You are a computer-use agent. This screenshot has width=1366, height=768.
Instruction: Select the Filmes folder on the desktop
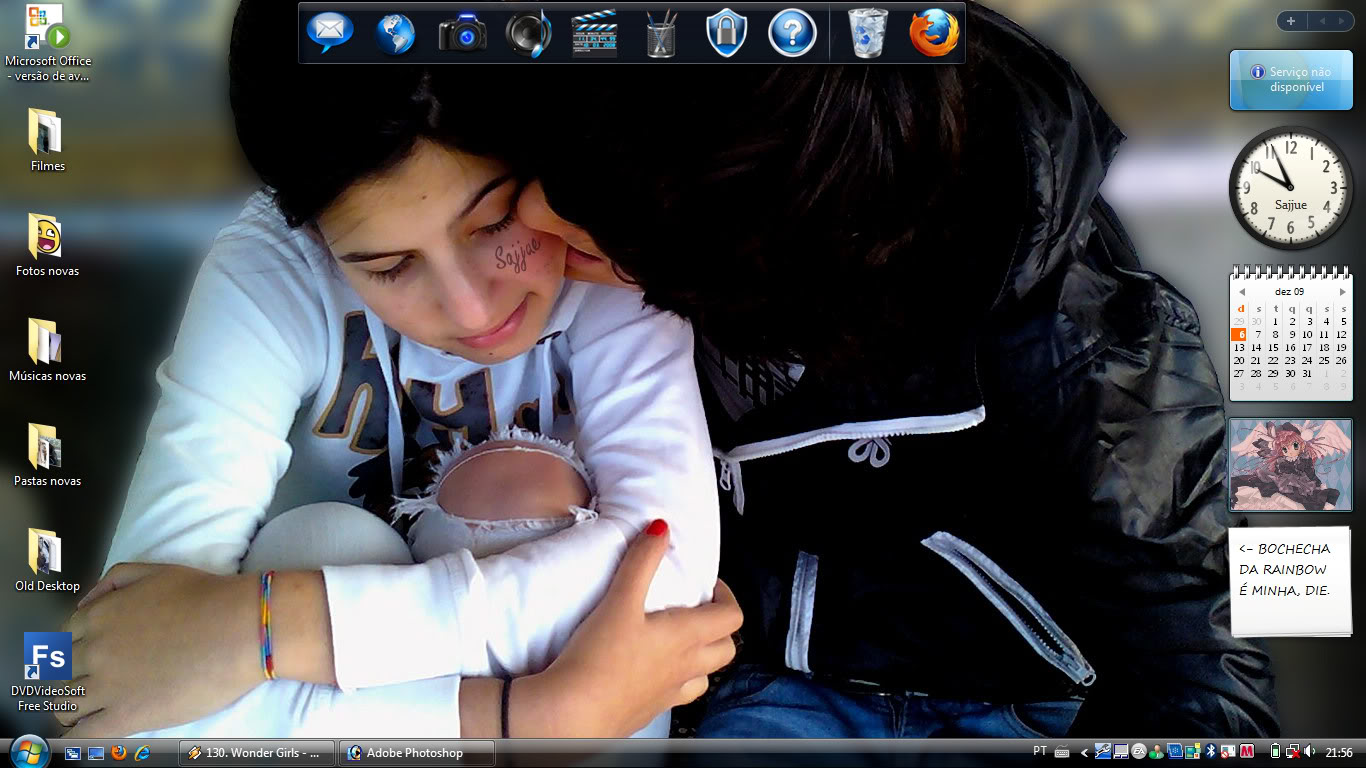(47, 140)
